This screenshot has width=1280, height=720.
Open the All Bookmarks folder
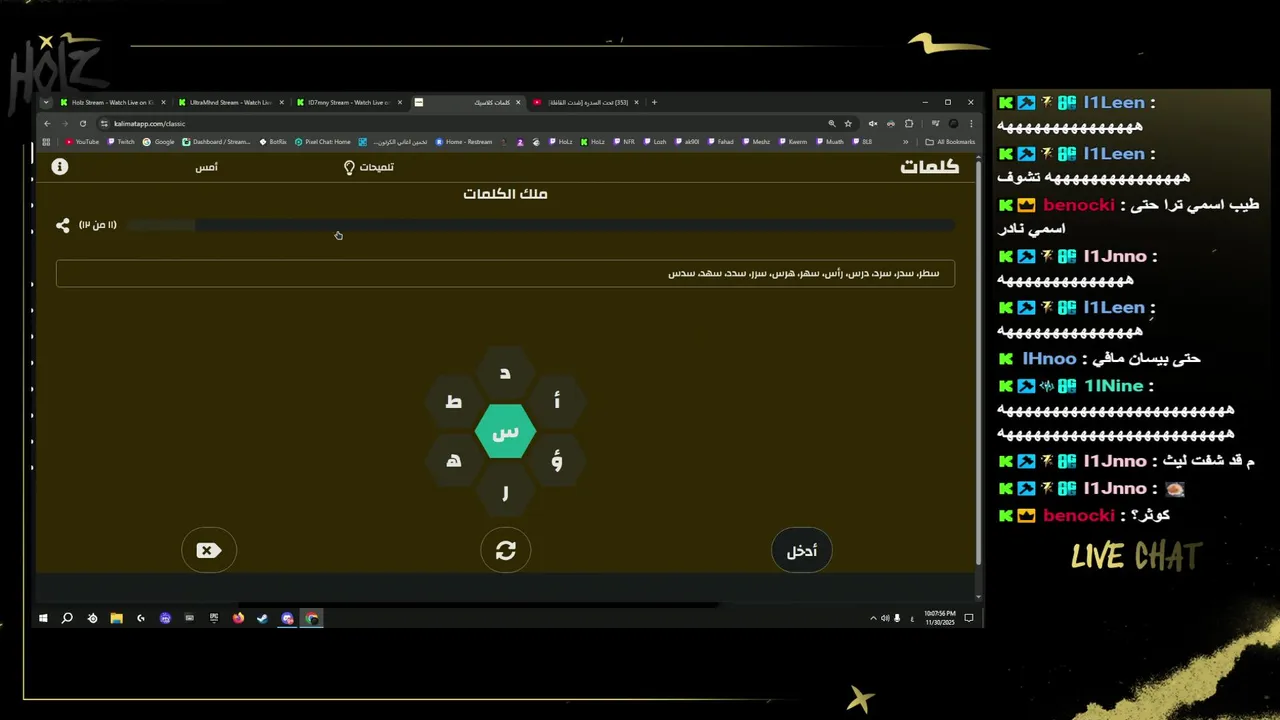(950, 142)
